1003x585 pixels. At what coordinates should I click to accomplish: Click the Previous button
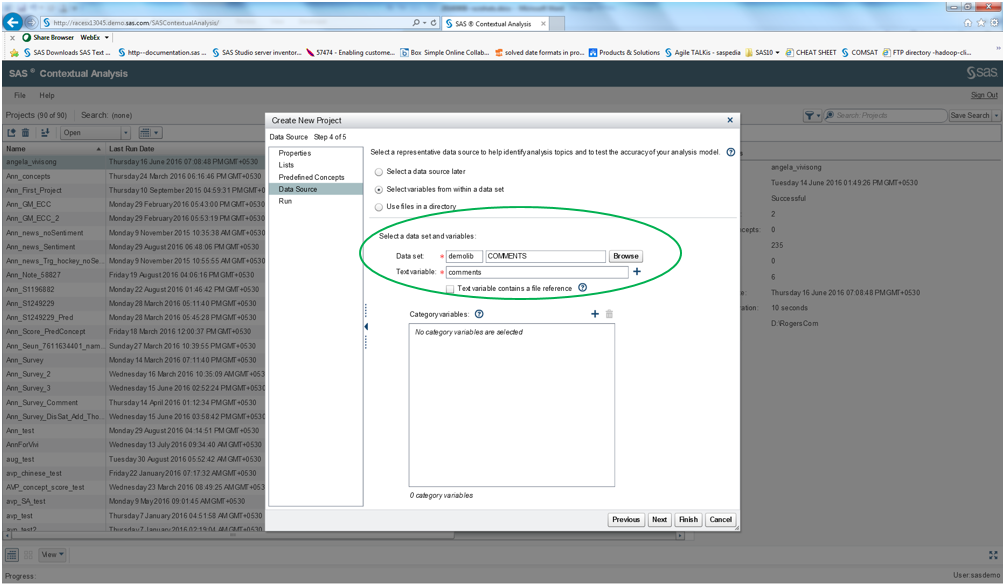pos(626,520)
